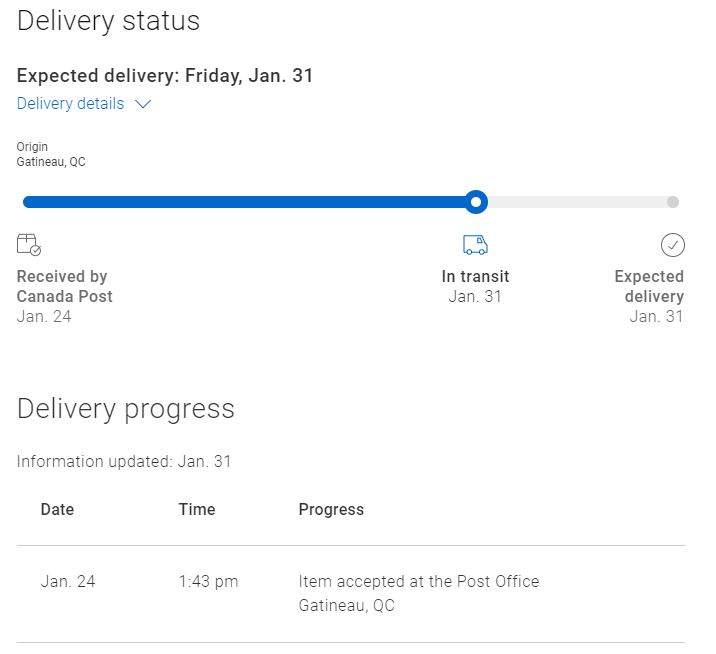Select the 1:43 pm time cell
Image resolution: width=716 pixels, height=654 pixels.
tap(208, 581)
